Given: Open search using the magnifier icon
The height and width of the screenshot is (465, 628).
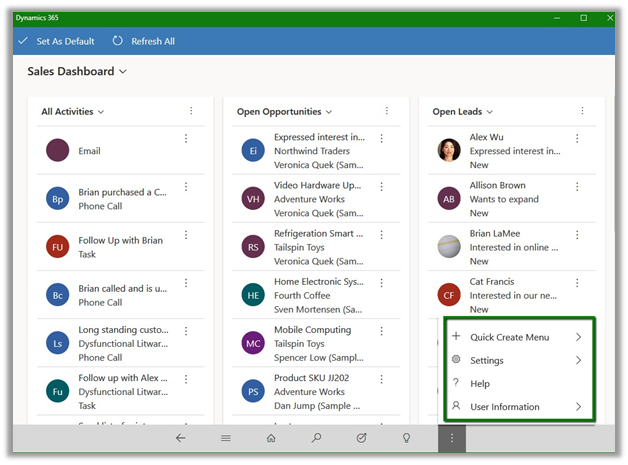Looking at the screenshot, I should 316,438.
